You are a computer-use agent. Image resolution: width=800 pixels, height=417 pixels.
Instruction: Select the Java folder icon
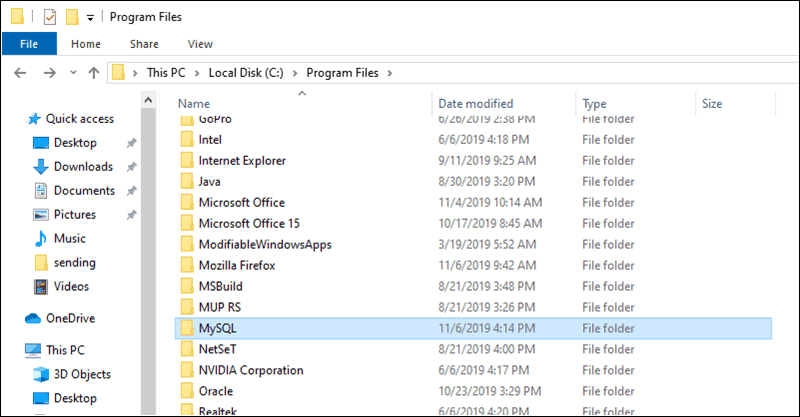[x=187, y=181]
